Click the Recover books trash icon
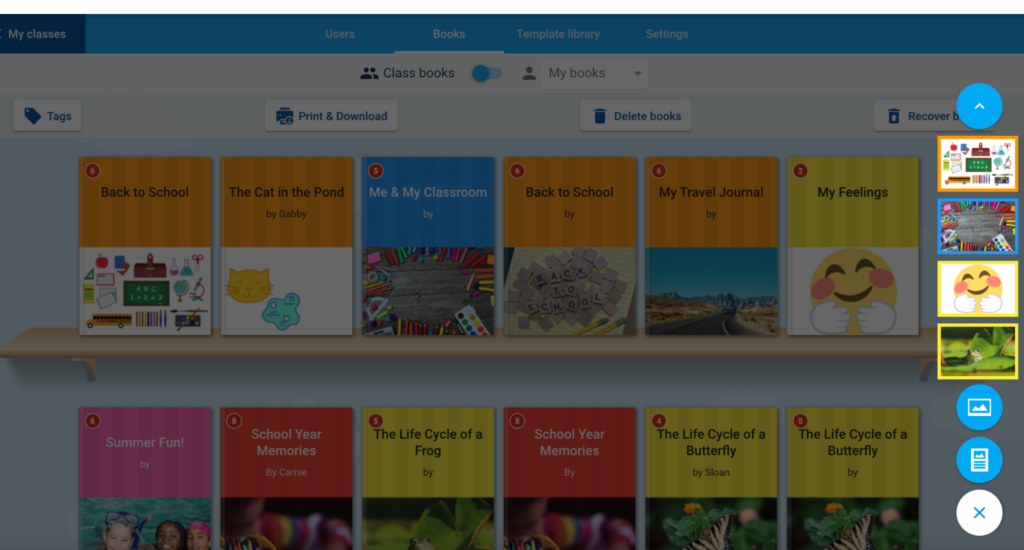The image size is (1024, 550). point(893,116)
